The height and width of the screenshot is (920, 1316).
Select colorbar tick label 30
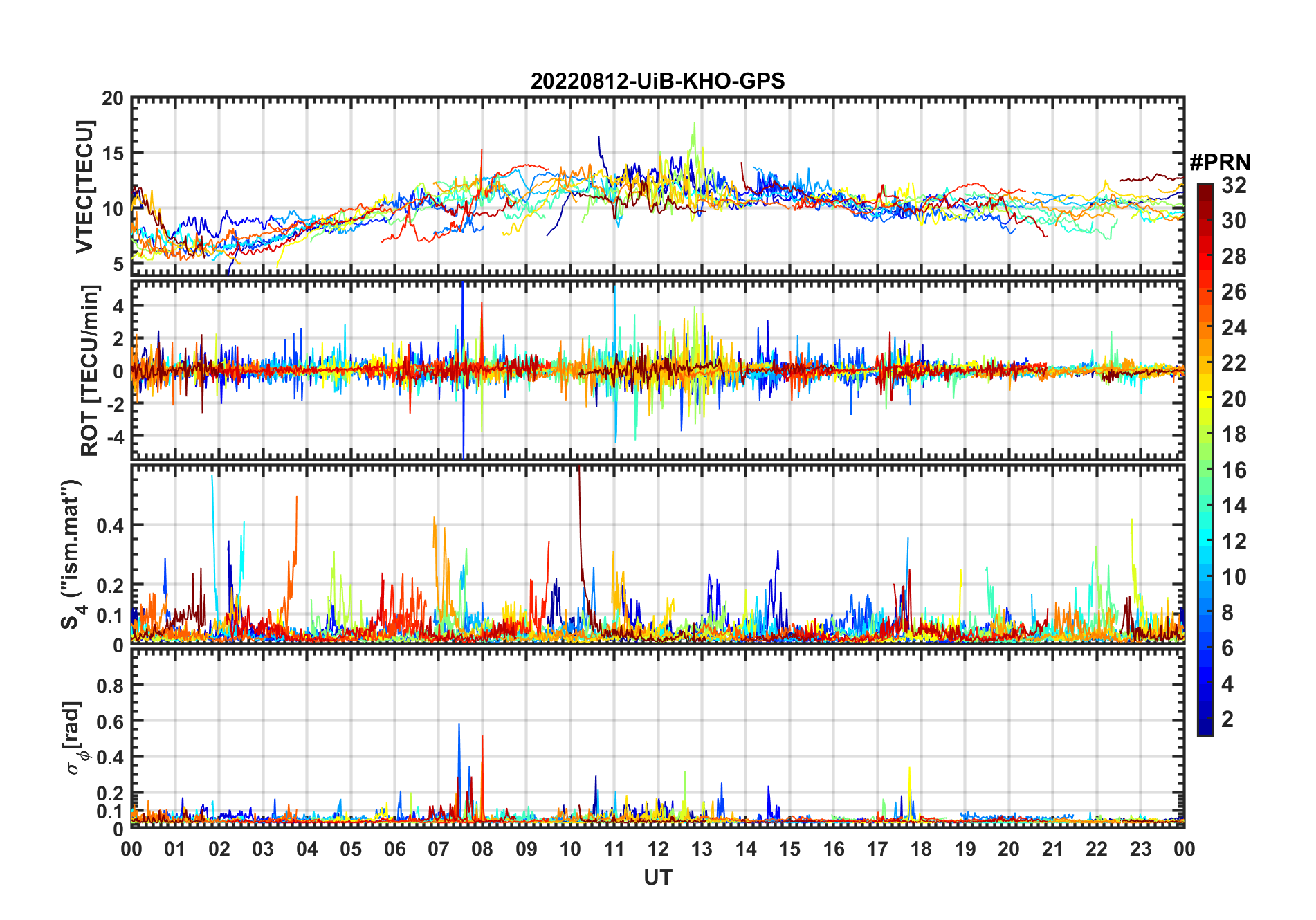pyautogui.click(x=1234, y=221)
